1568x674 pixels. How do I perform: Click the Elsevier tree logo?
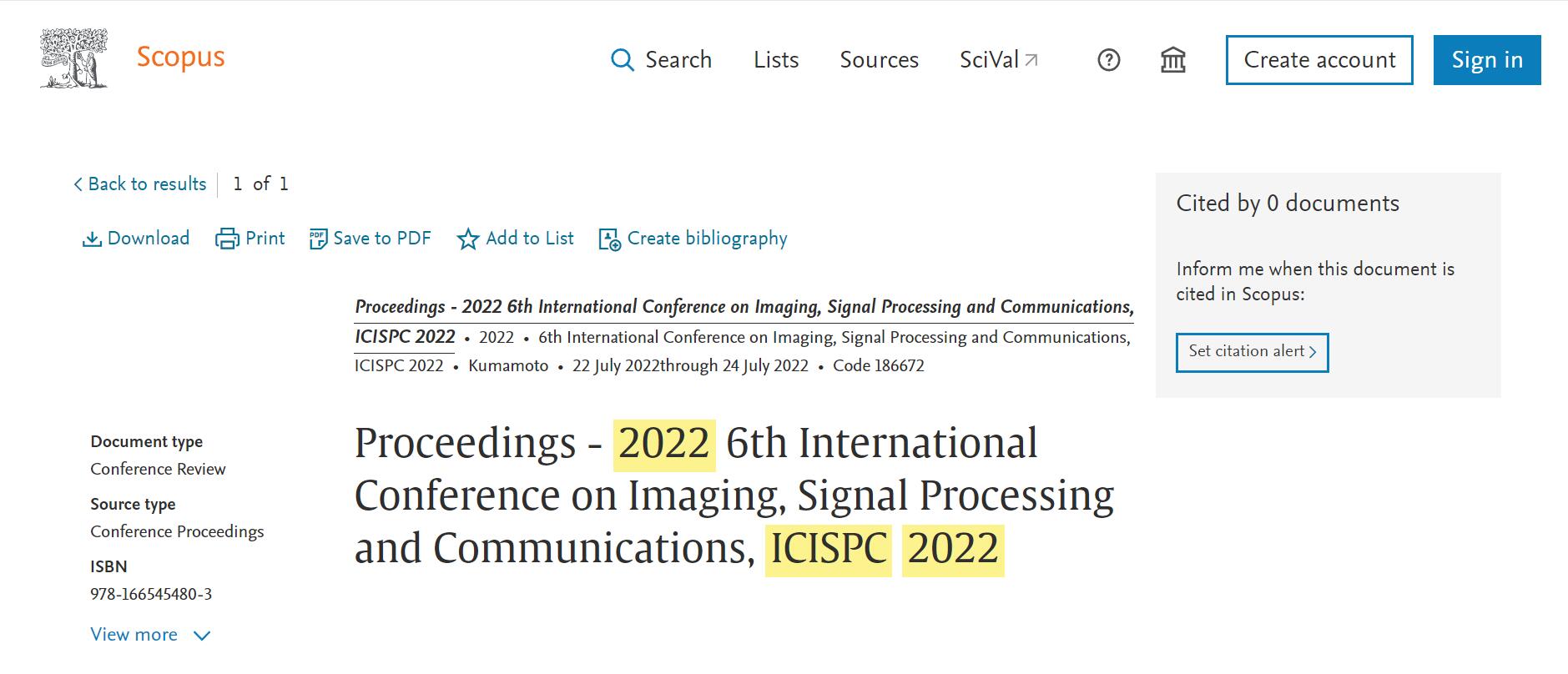click(x=74, y=58)
